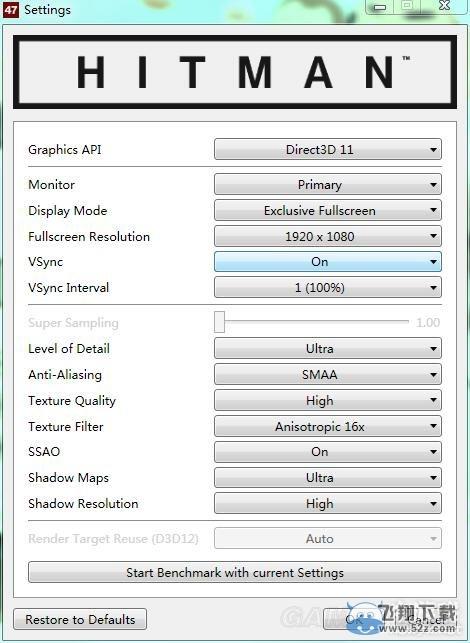
Task: Click the OK button
Action: (354, 619)
